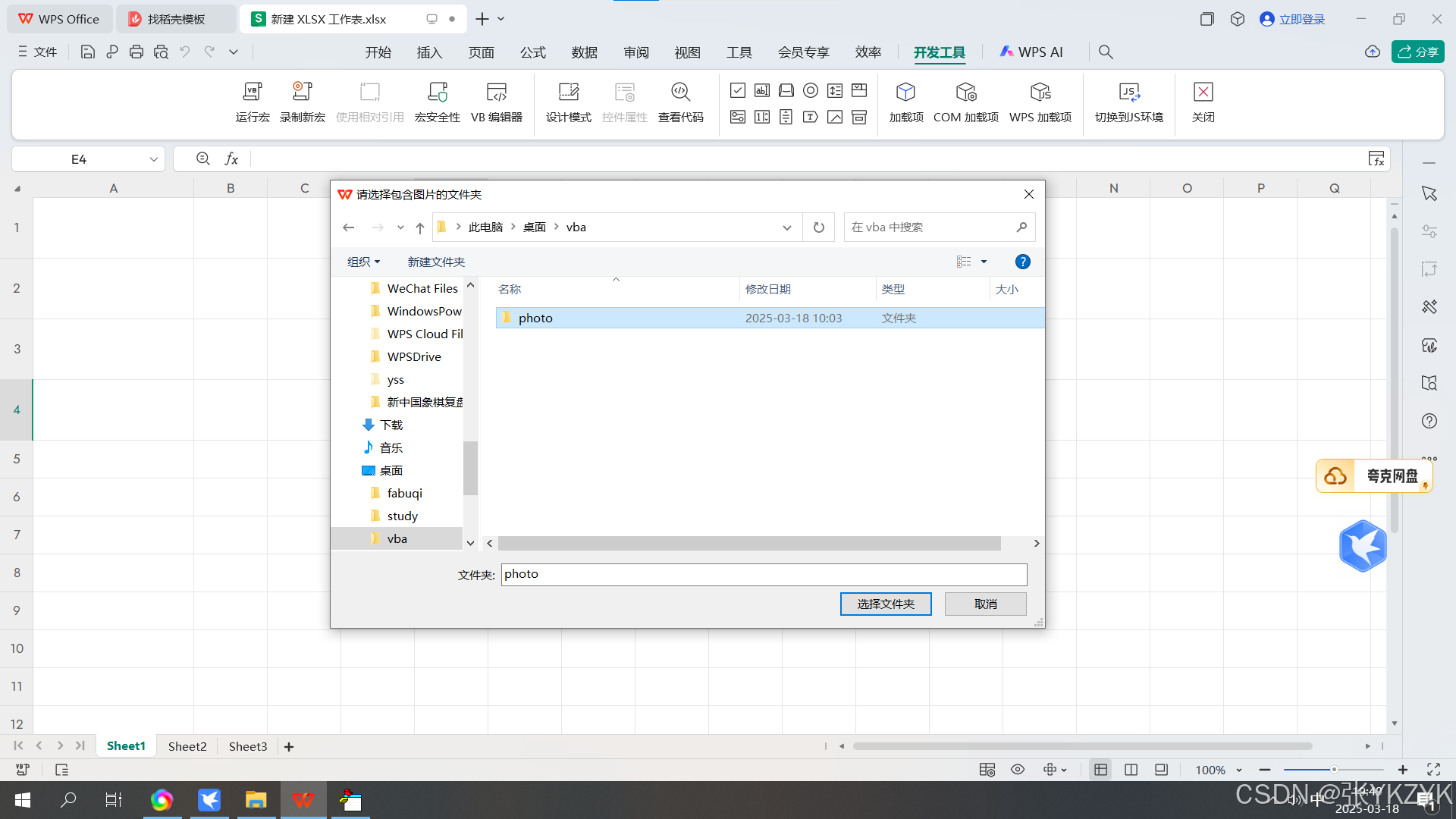Switch to the 公式 ribbon tab

[532, 52]
